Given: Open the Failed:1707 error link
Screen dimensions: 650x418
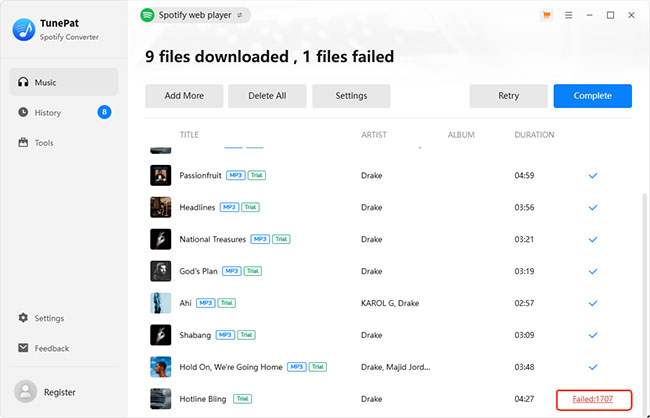Looking at the screenshot, I should tap(592, 399).
